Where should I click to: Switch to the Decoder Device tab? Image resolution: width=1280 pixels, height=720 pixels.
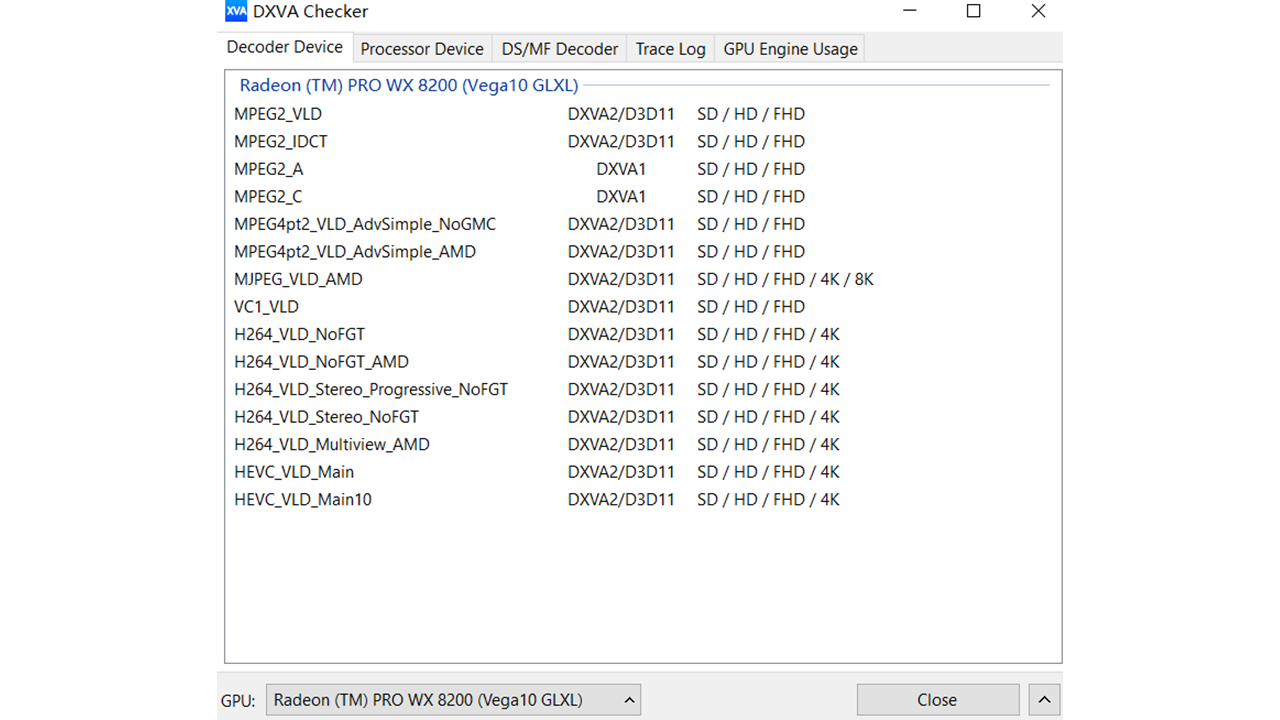(x=285, y=47)
